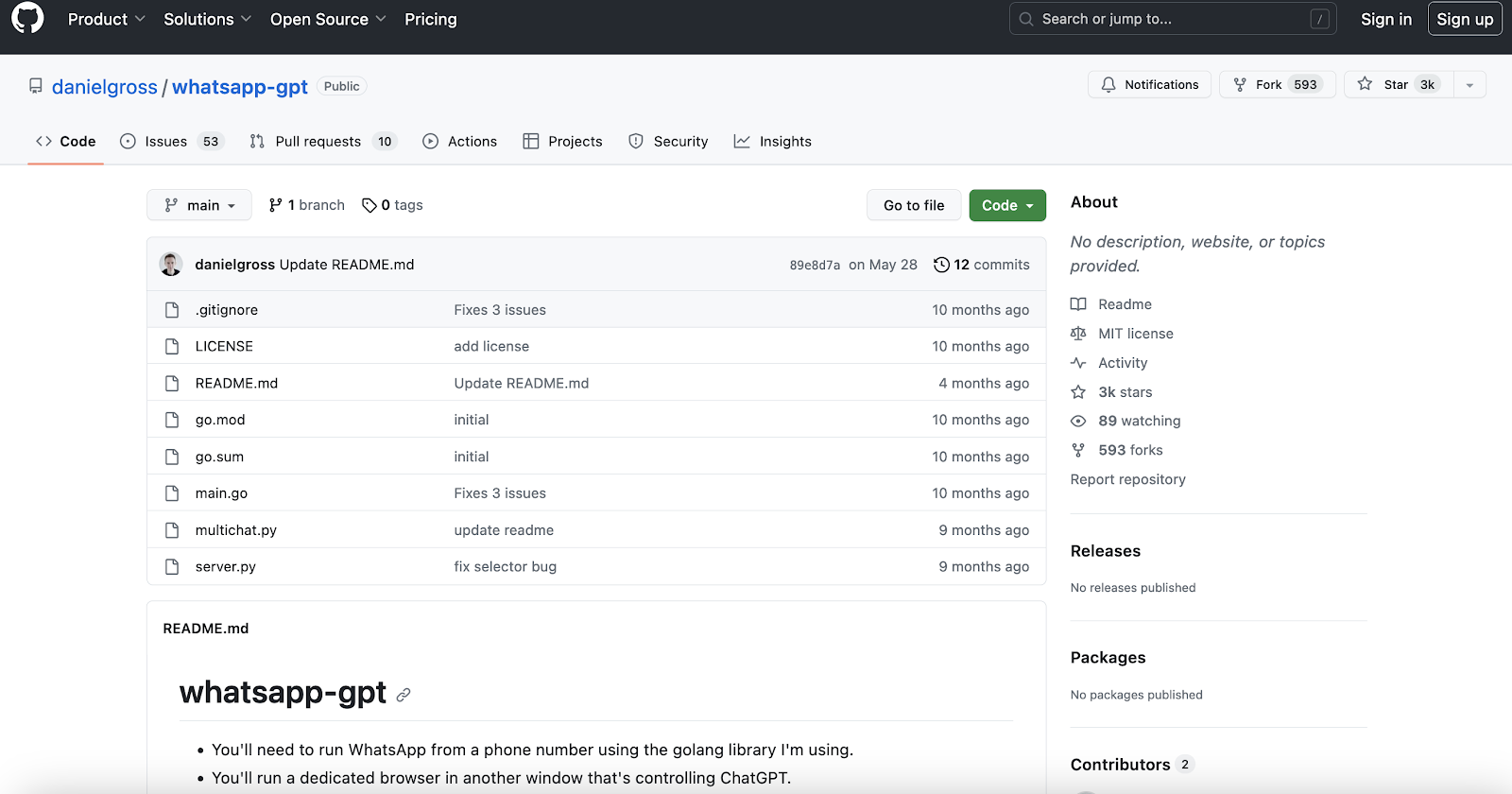View the 12 commits history
Image resolution: width=1512 pixels, height=794 pixels.
pyautogui.click(x=982, y=265)
